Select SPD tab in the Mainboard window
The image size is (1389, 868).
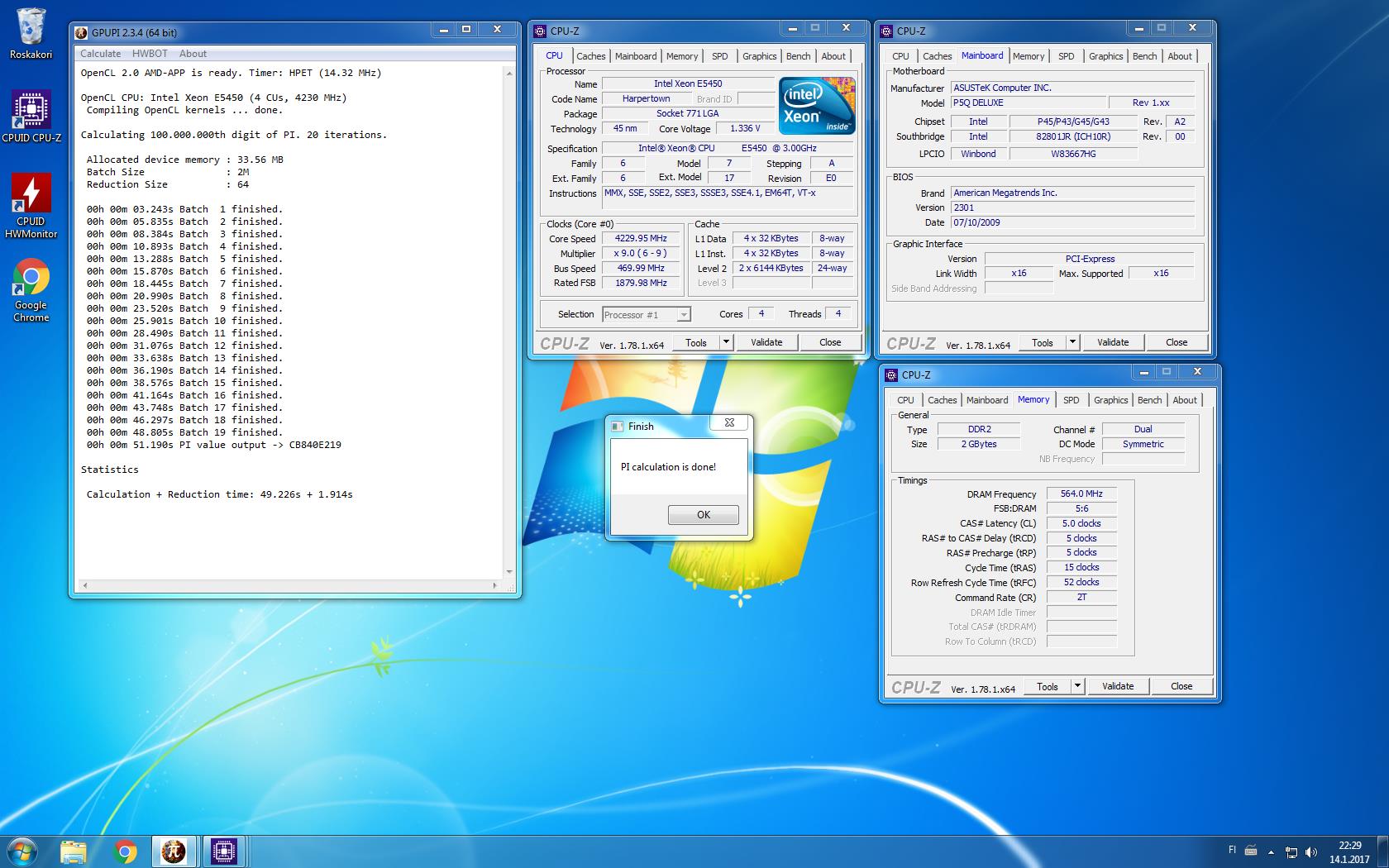[1067, 56]
